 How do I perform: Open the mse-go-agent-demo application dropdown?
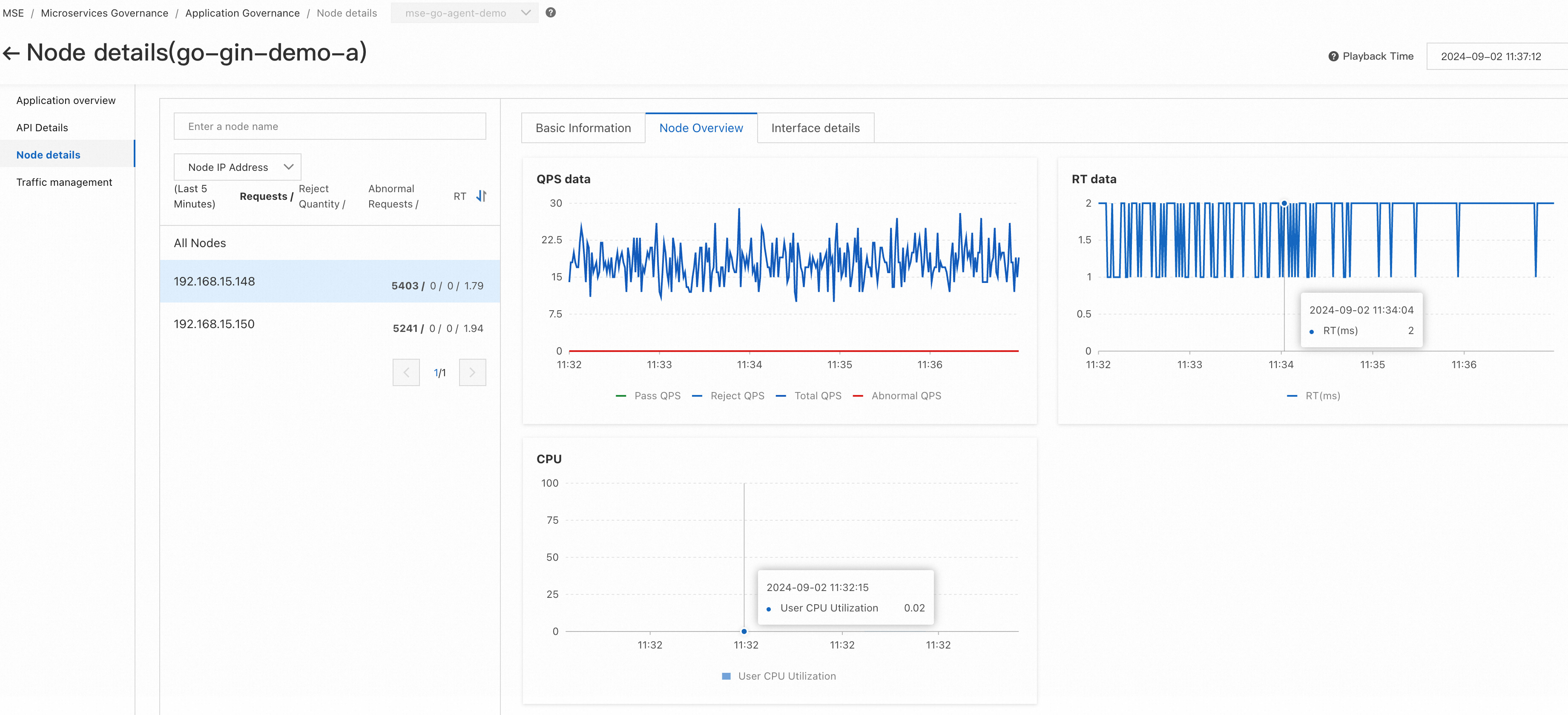pos(465,13)
